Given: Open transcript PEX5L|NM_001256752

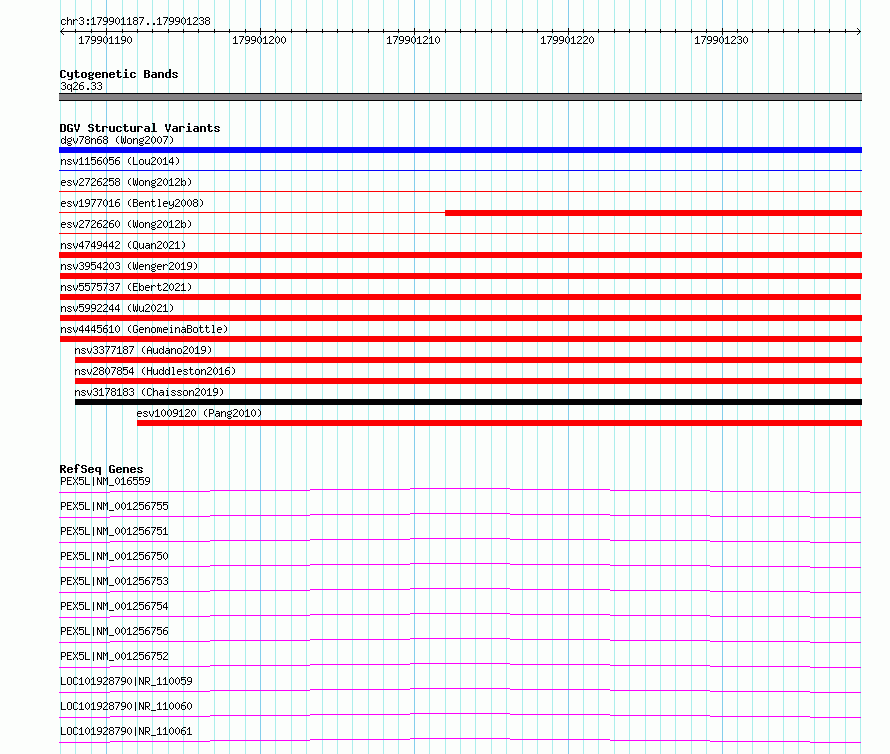Looking at the screenshot, I should tap(114, 656).
